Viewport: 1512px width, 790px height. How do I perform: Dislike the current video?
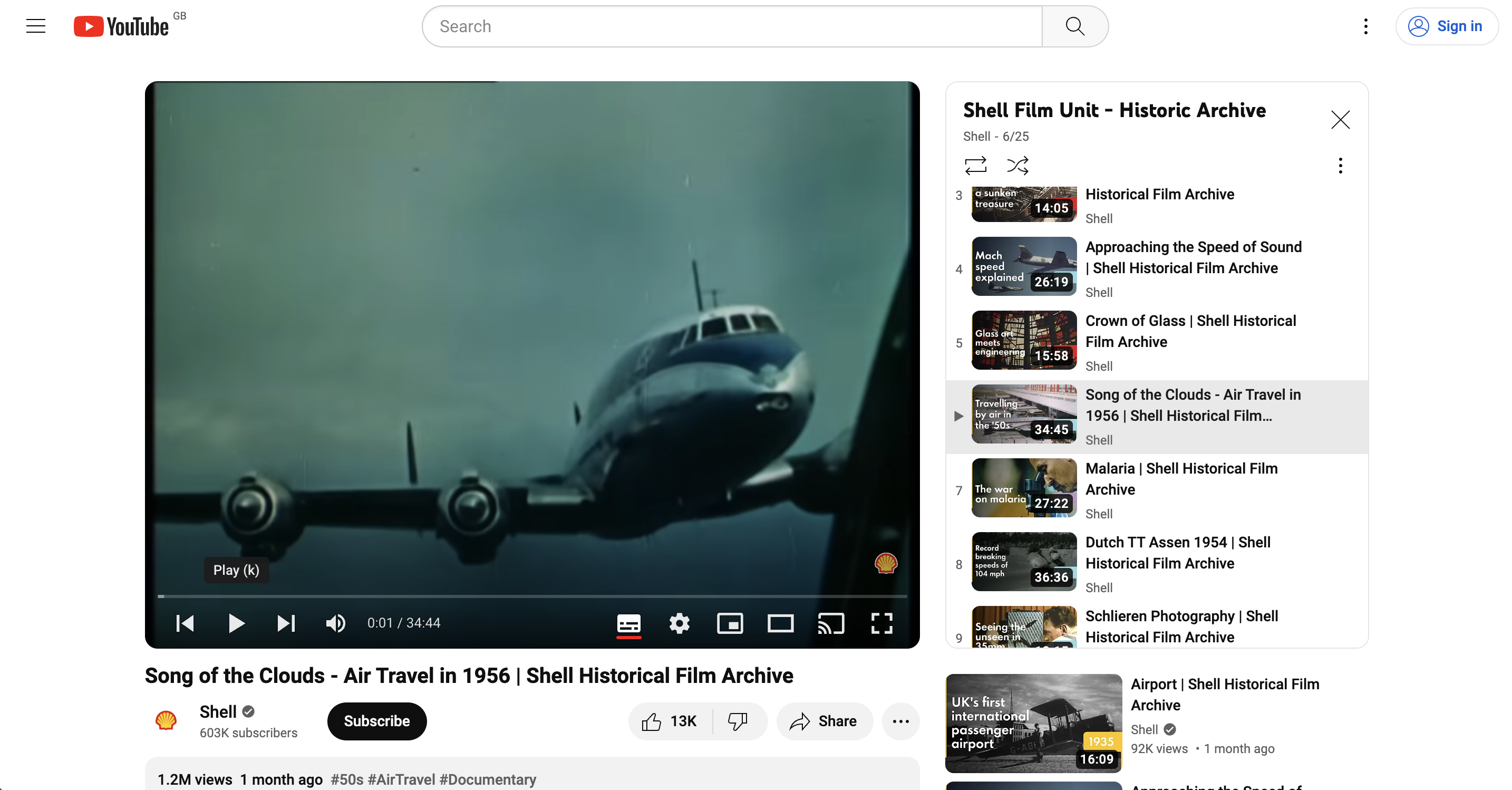point(737,721)
